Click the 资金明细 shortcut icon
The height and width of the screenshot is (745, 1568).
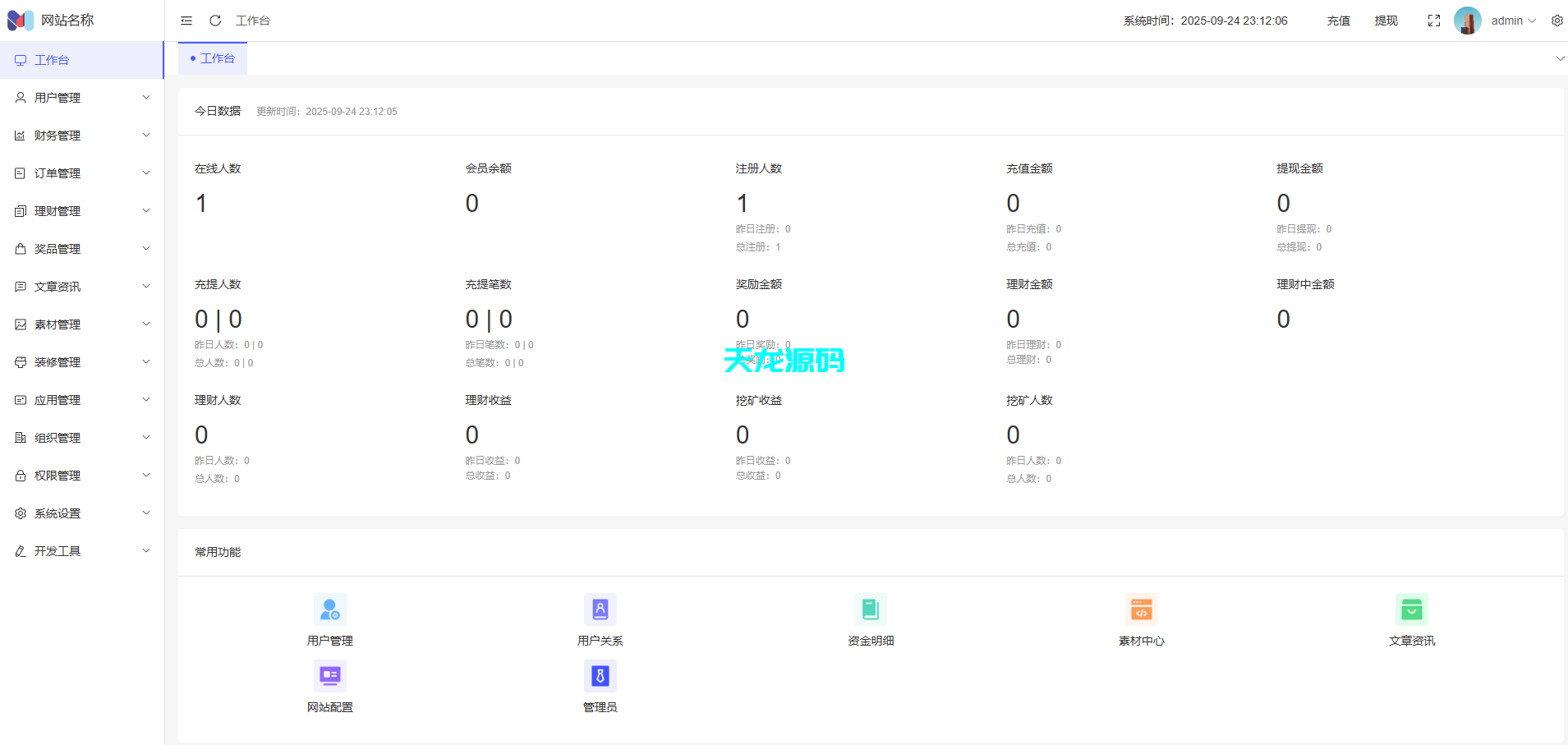tap(871, 609)
